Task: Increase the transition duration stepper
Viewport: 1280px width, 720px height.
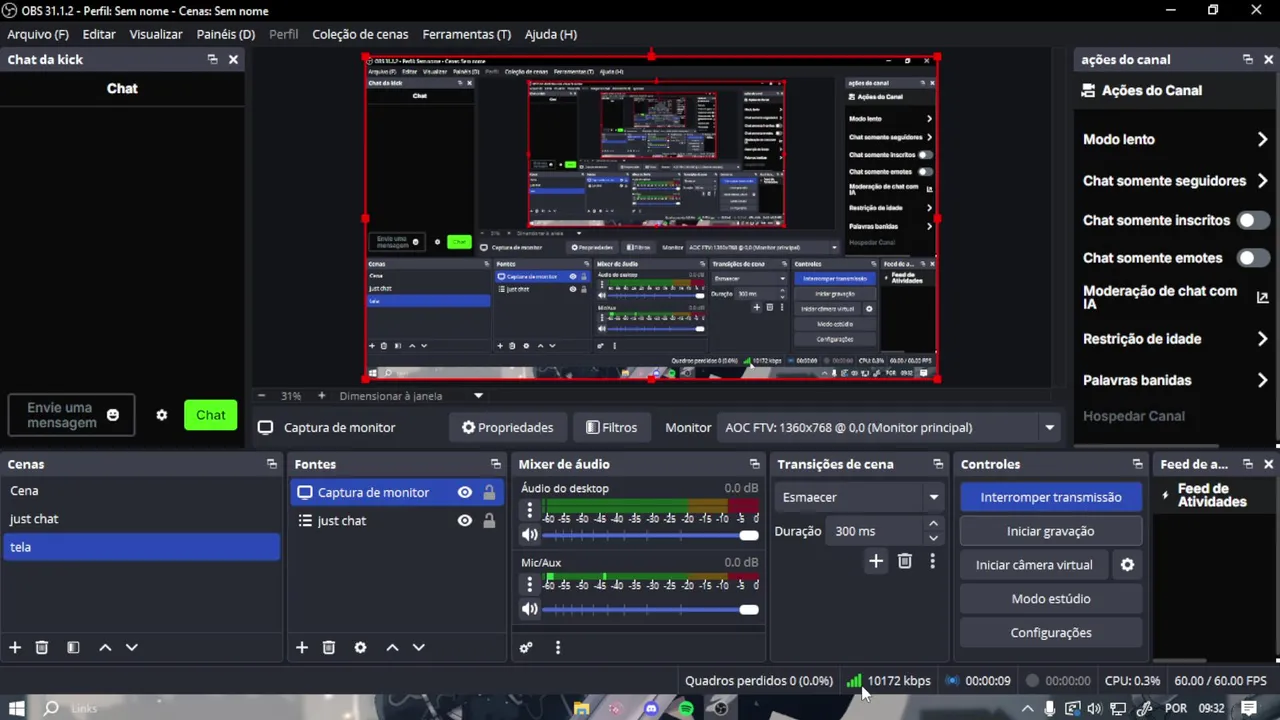Action: (933, 524)
